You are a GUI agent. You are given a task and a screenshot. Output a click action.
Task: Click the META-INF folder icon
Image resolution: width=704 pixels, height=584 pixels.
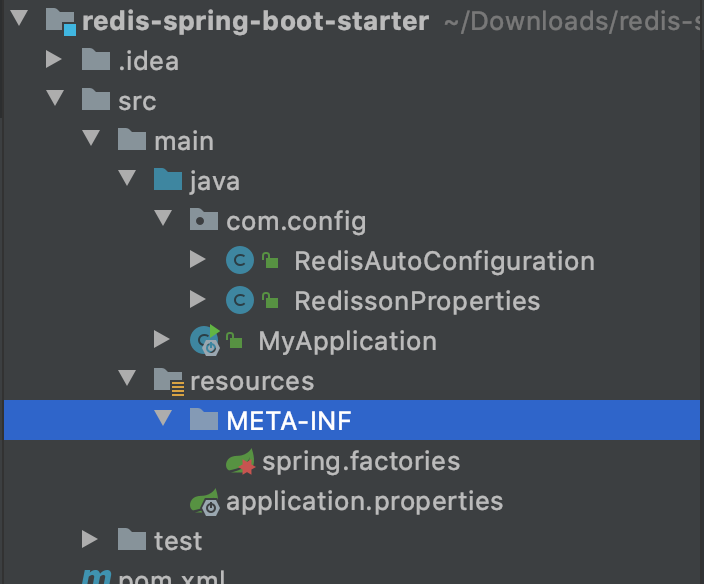point(203,419)
